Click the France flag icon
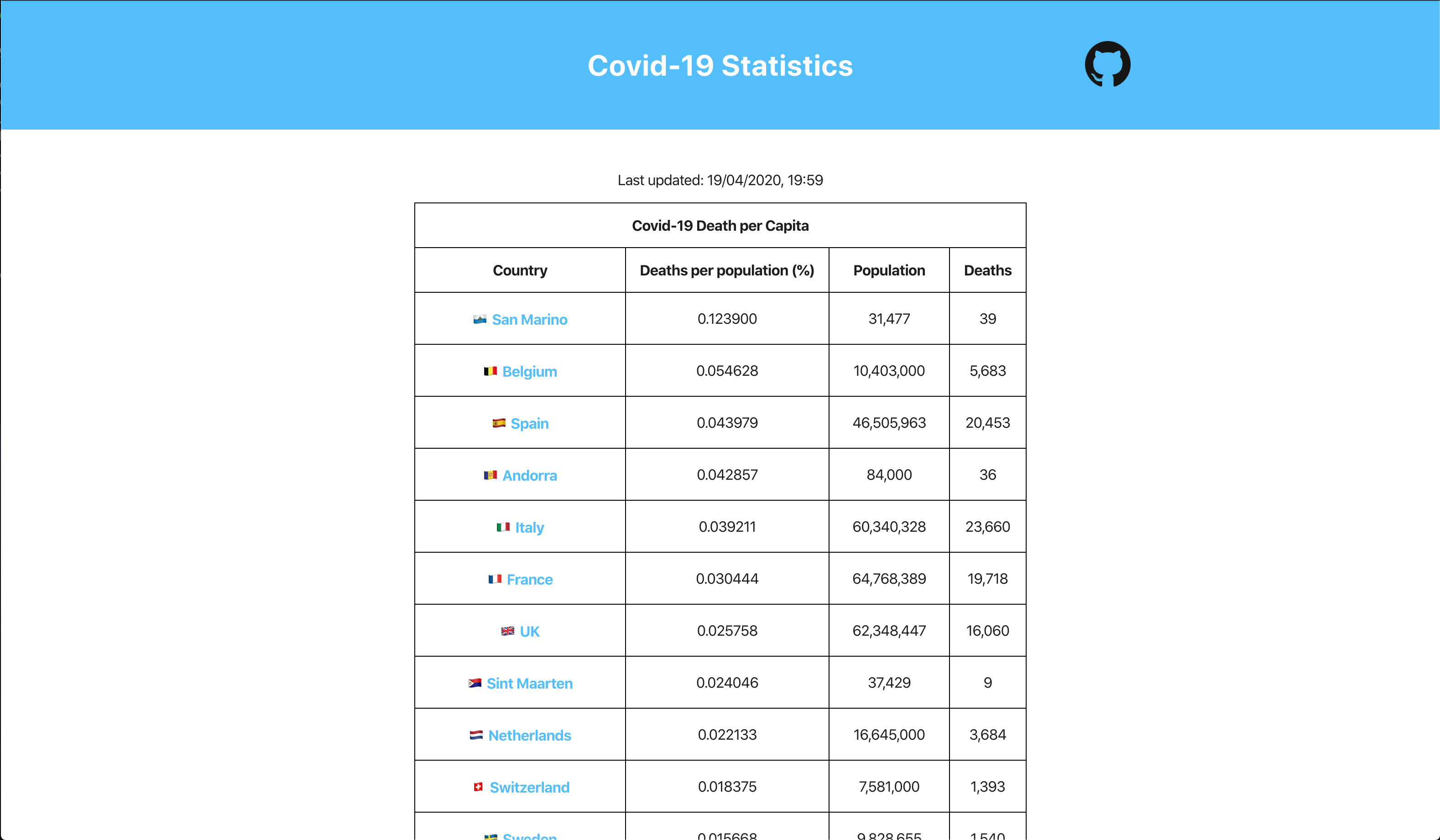Viewport: 1440px width, 840px height. tap(496, 579)
